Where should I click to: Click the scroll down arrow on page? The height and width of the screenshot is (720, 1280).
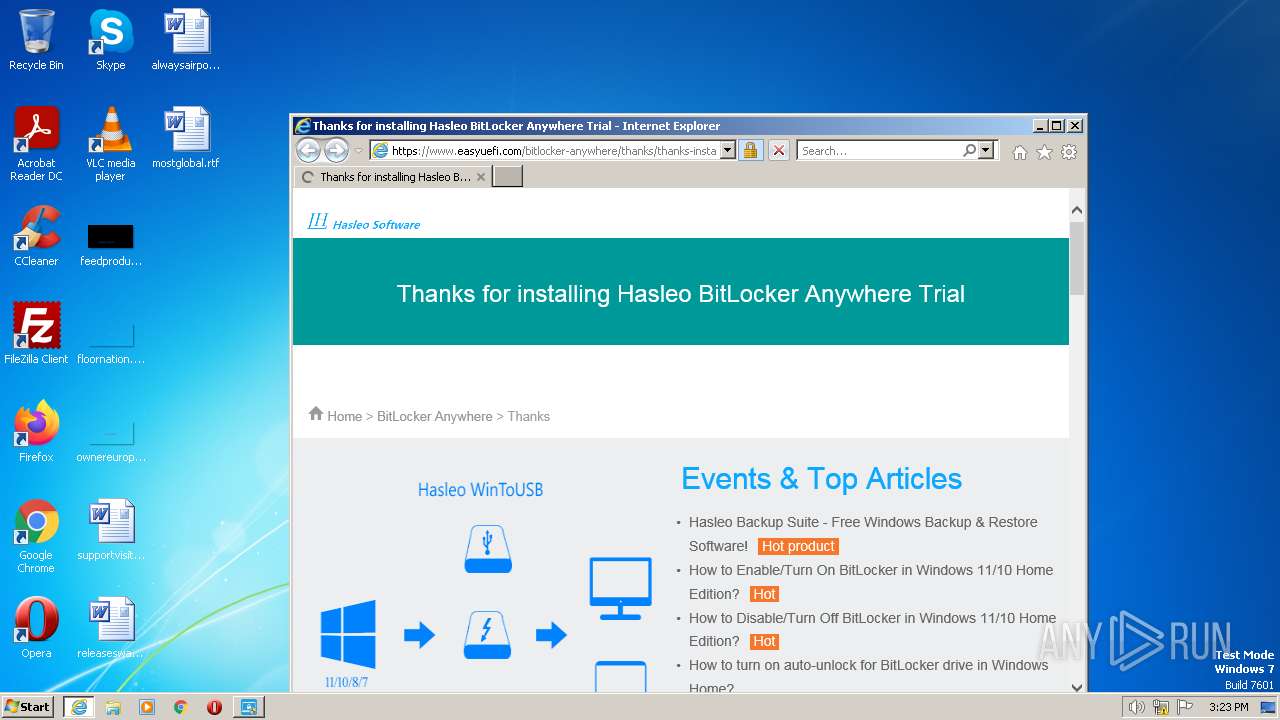point(1077,687)
